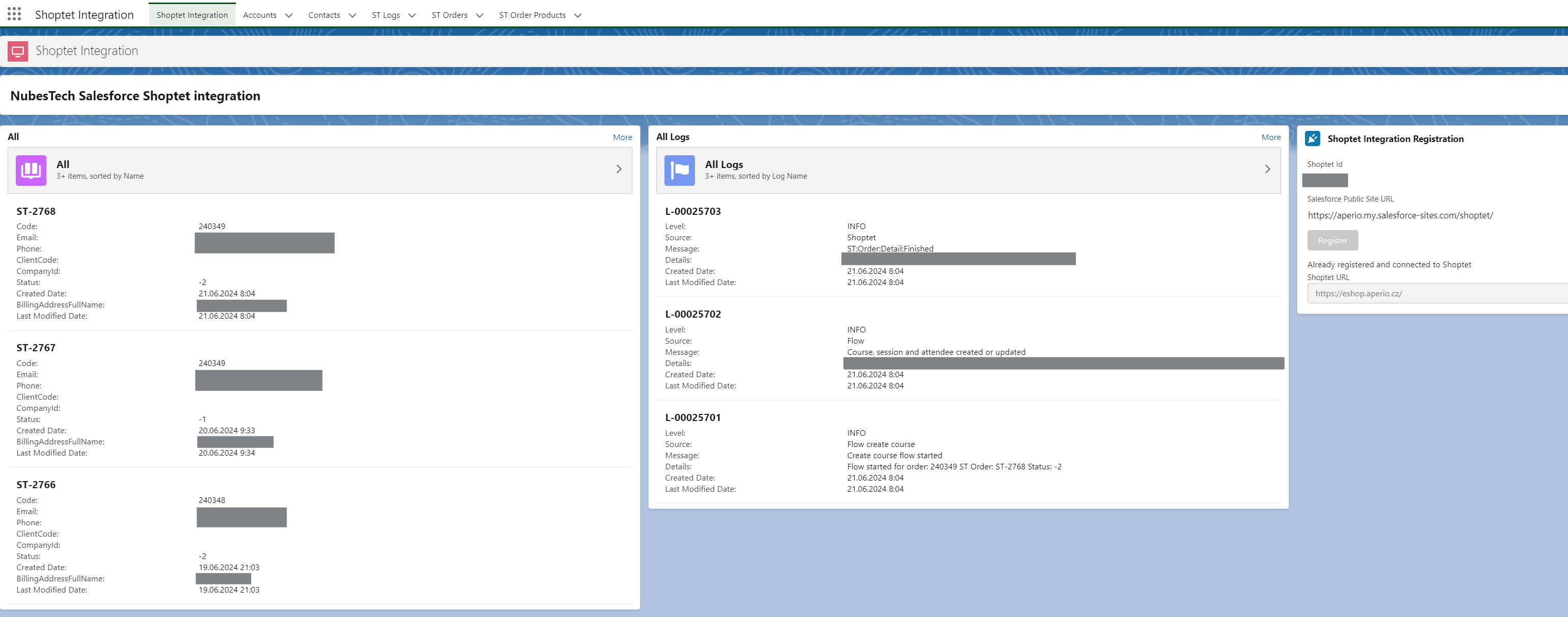Click More link in All Logs panel

(x=1271, y=137)
